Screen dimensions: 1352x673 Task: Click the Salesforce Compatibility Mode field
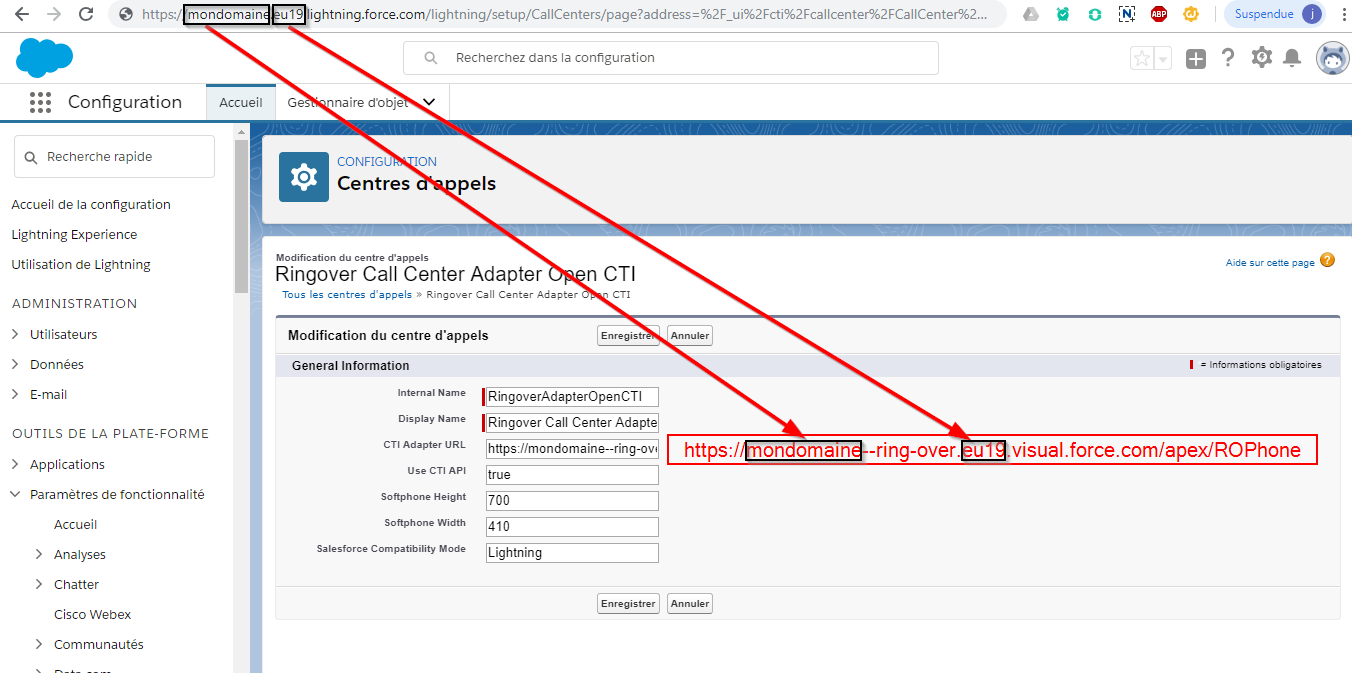click(x=572, y=553)
